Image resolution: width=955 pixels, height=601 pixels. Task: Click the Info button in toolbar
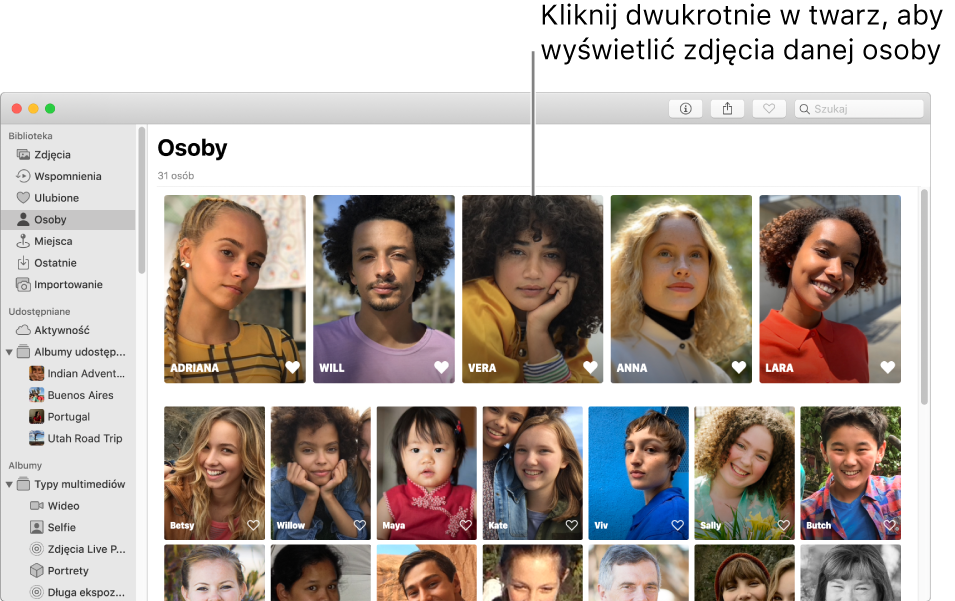[x=685, y=109]
